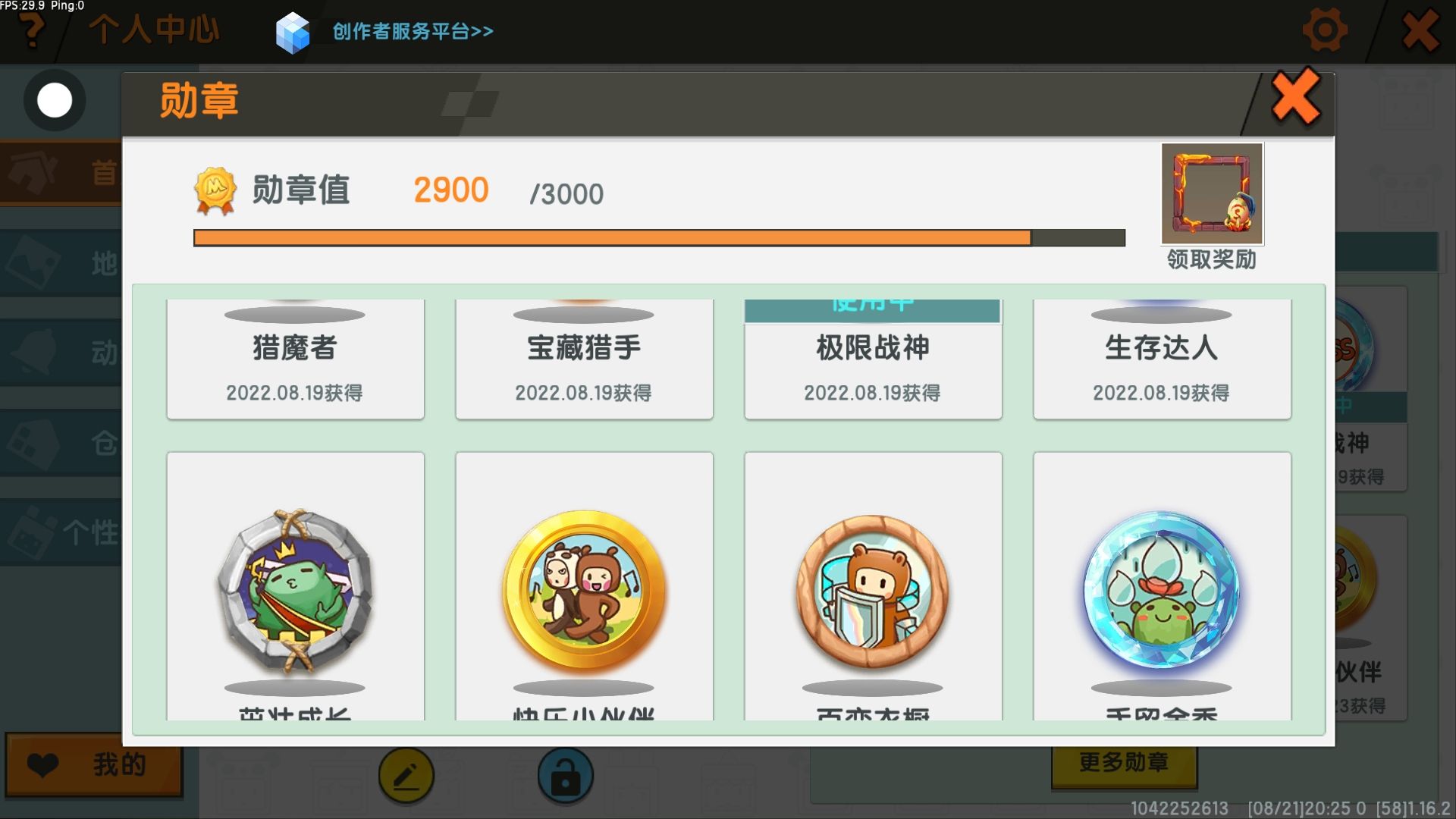The height and width of the screenshot is (819, 1456).
Task: Open 创作者服务平台>> link
Action: [413, 31]
